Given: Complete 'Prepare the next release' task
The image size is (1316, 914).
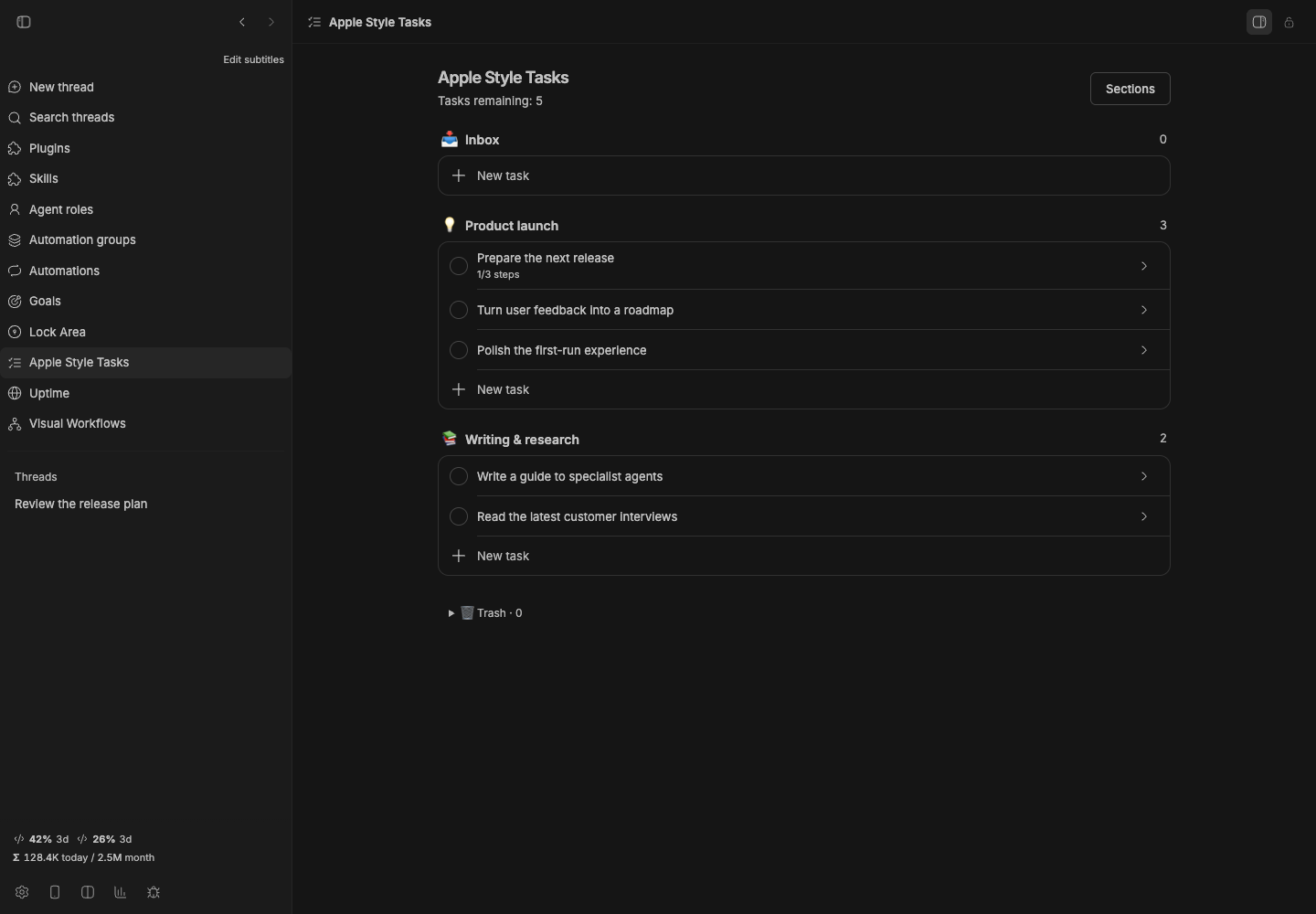Looking at the screenshot, I should (x=459, y=266).
